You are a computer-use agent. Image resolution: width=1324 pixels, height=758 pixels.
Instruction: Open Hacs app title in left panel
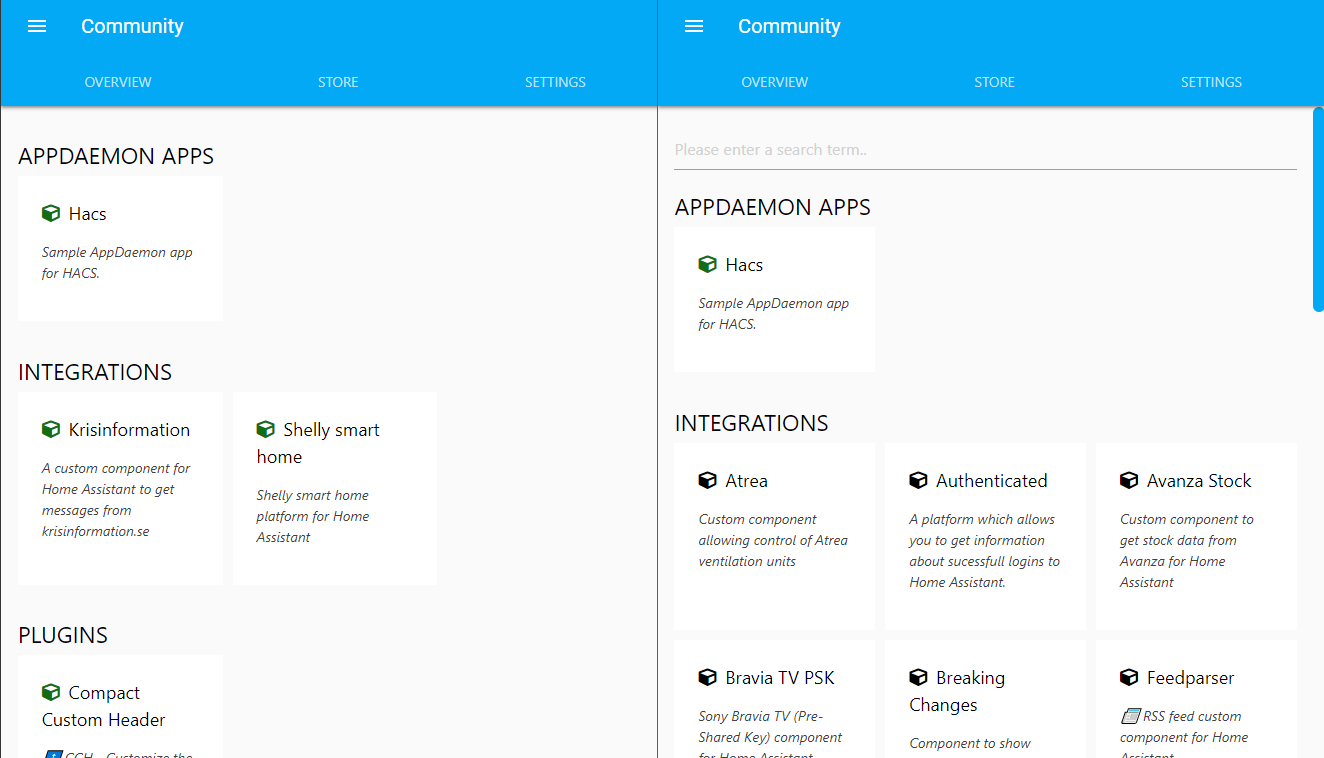pyautogui.click(x=87, y=214)
